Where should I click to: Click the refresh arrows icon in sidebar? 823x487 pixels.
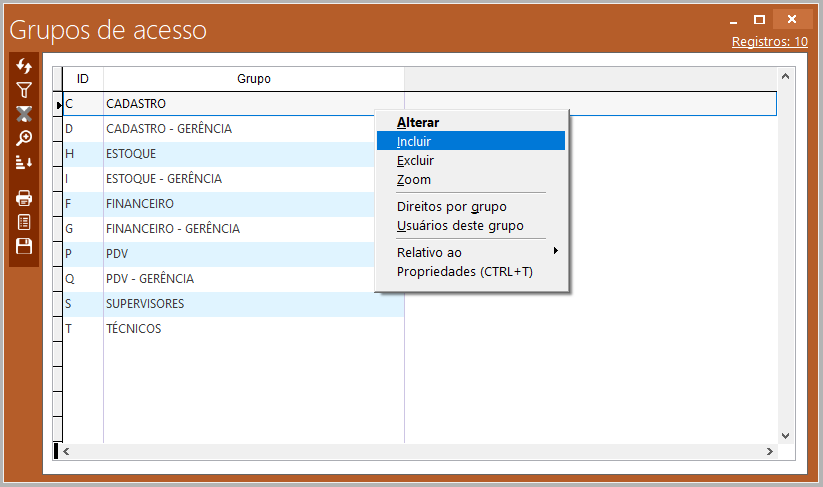coord(24,66)
